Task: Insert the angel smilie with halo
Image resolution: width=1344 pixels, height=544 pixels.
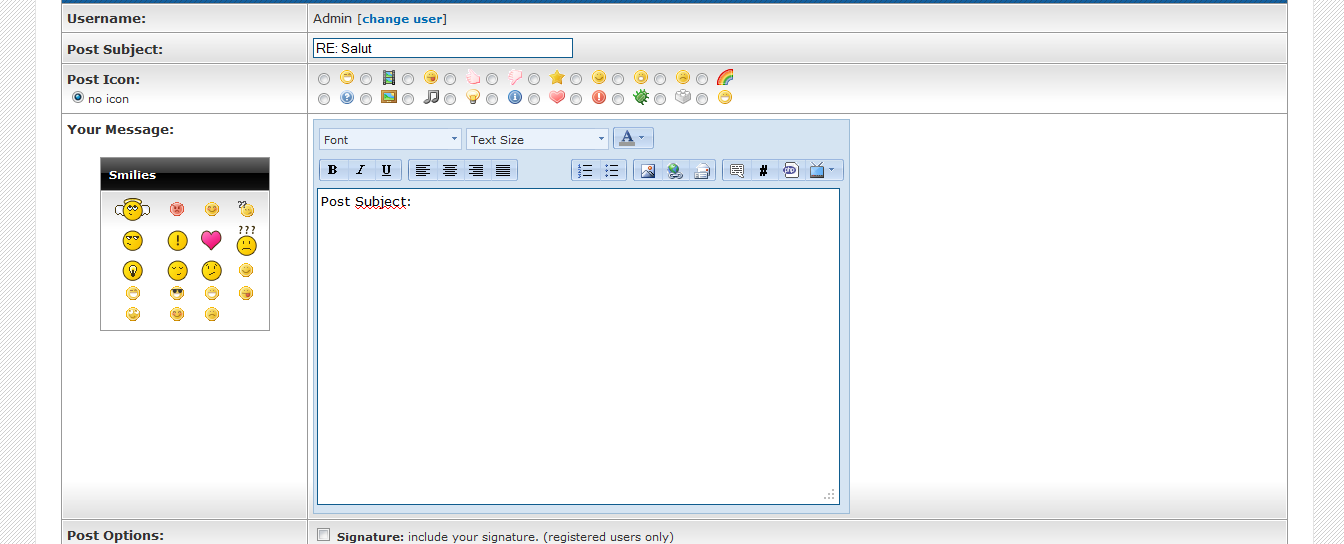Action: pyautogui.click(x=132, y=210)
